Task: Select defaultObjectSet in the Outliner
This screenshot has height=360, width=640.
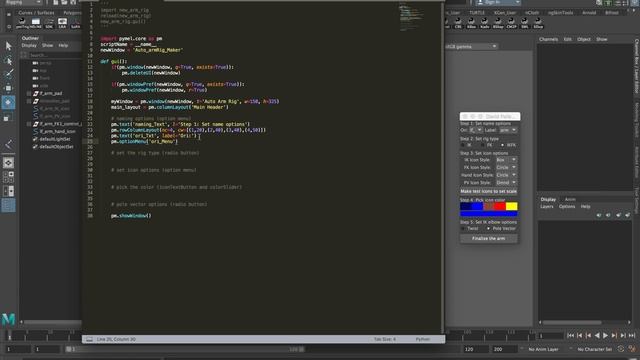Action: (56, 147)
